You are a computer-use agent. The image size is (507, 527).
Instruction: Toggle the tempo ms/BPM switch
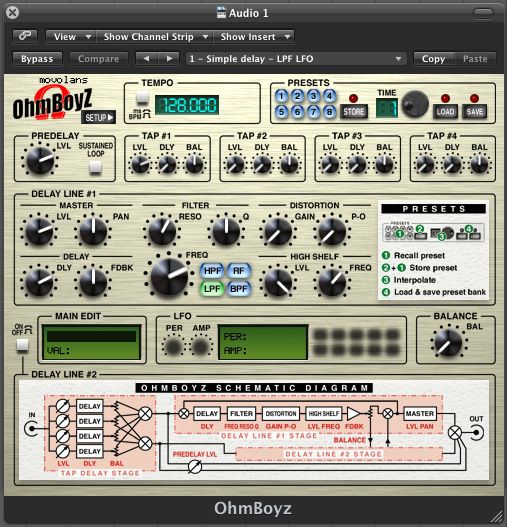tap(142, 98)
